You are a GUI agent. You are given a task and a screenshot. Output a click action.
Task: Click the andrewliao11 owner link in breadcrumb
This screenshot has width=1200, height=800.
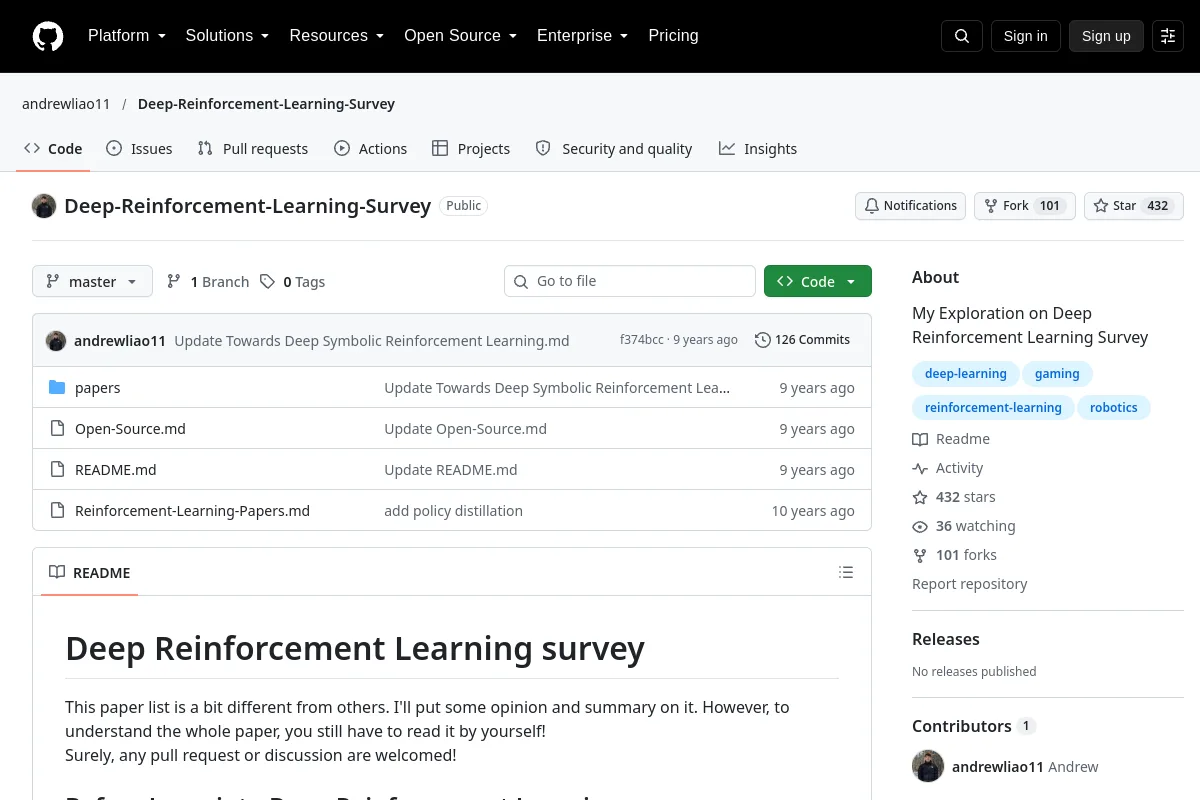click(x=66, y=104)
